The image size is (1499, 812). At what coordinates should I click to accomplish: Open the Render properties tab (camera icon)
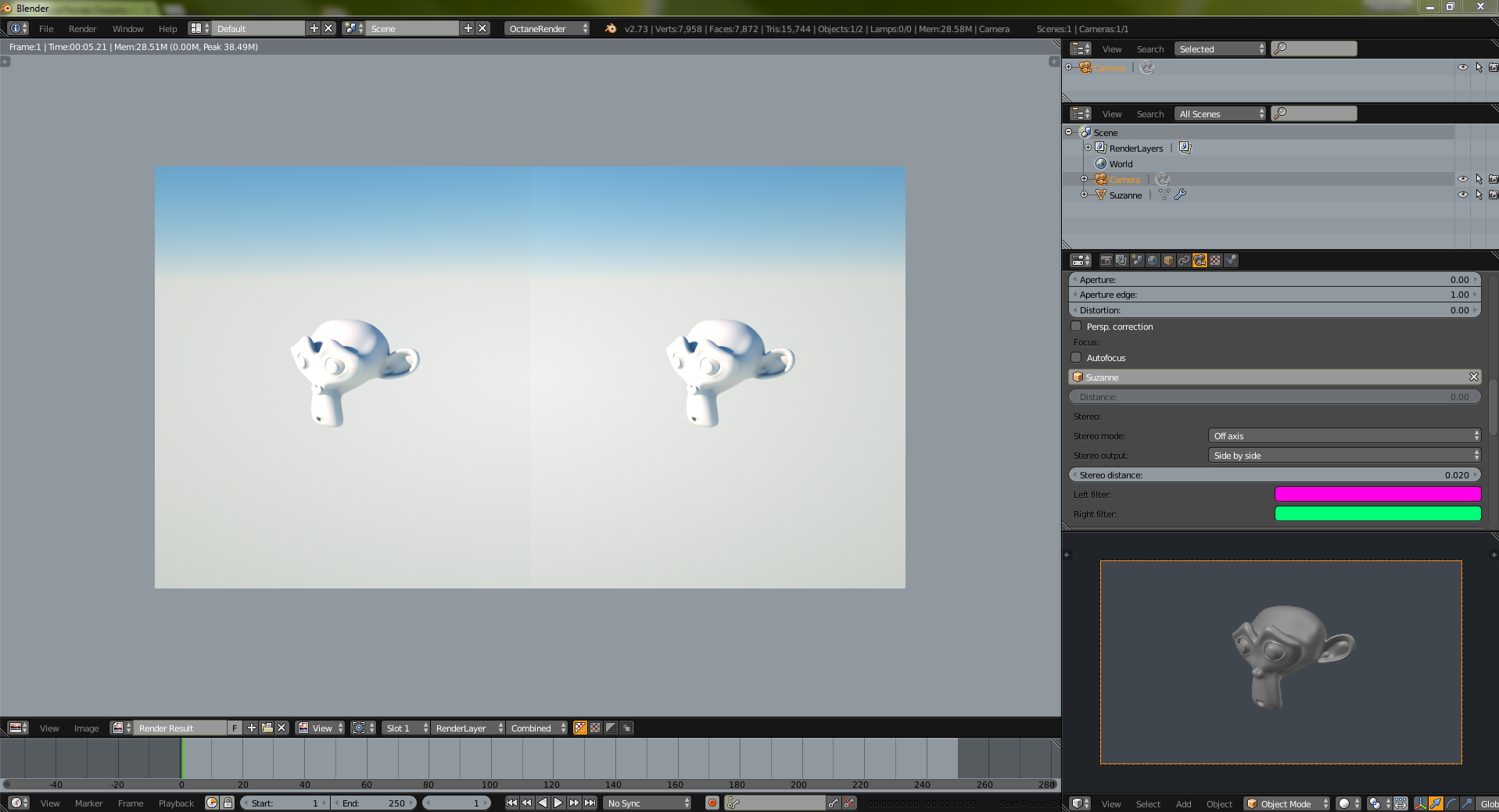[x=1106, y=260]
